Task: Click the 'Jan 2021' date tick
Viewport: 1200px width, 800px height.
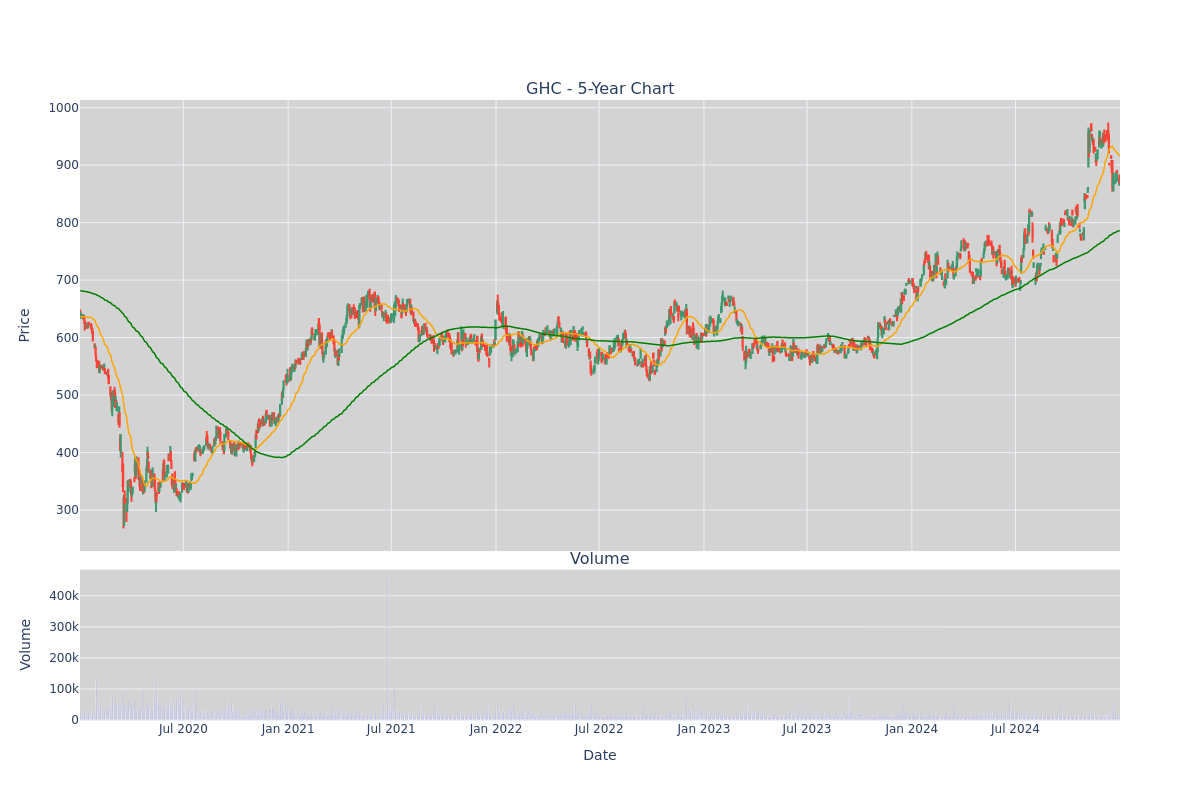Action: [x=288, y=729]
